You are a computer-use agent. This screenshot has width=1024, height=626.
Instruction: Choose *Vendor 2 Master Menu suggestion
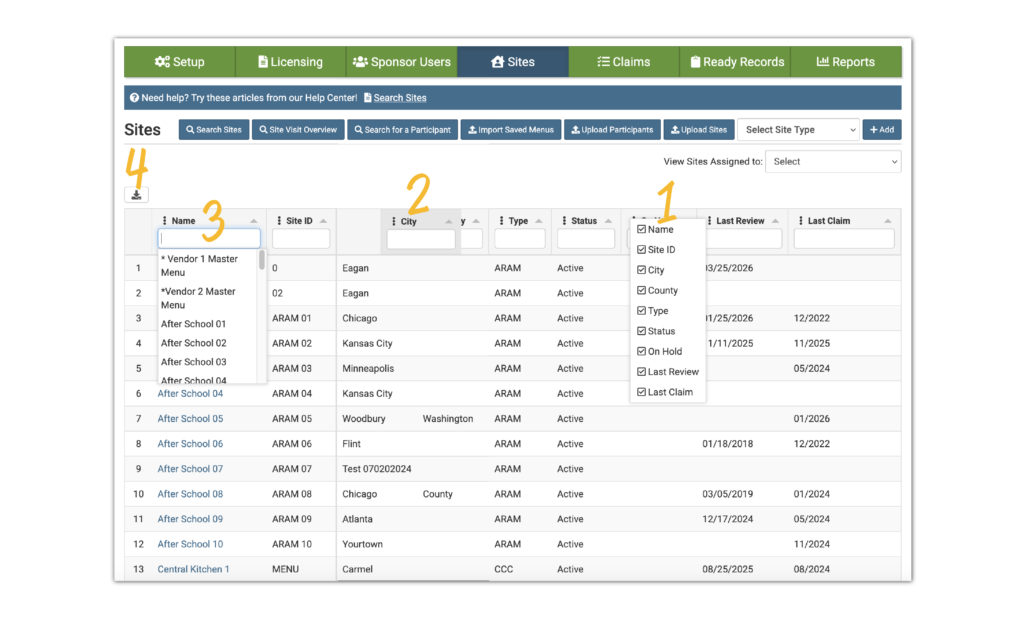click(208, 298)
